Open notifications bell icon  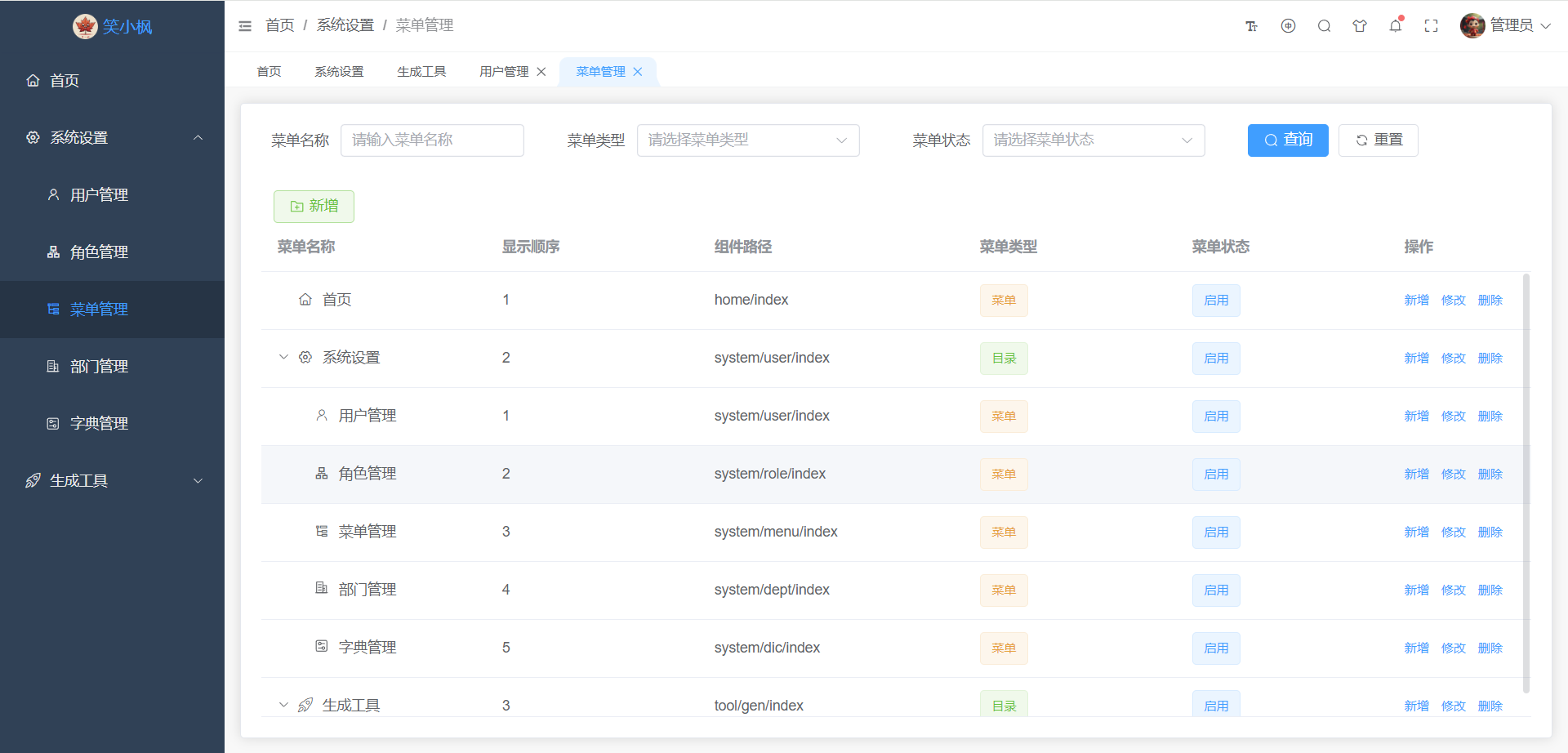click(x=1396, y=26)
